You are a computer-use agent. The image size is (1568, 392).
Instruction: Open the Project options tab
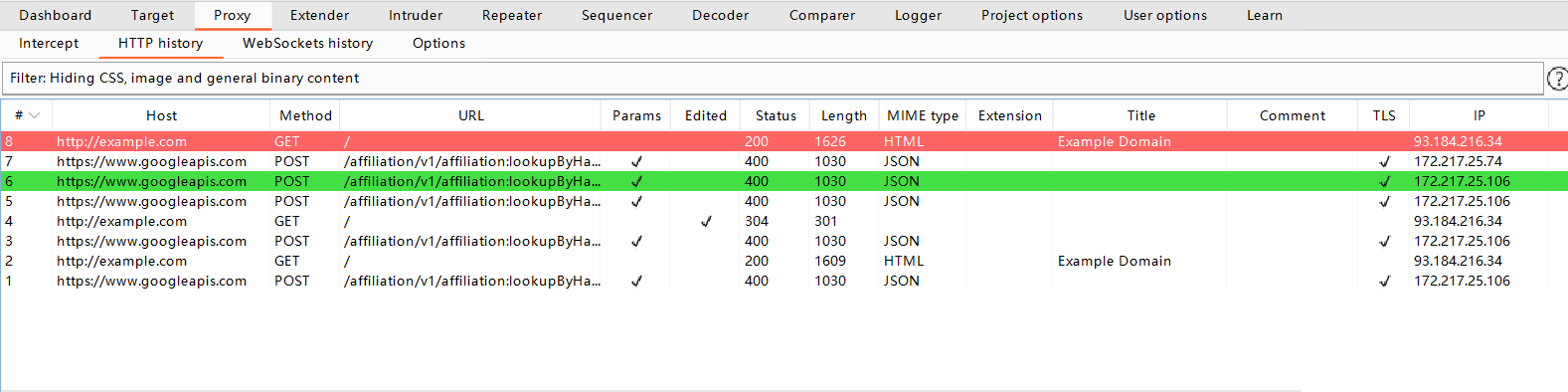coord(1032,15)
